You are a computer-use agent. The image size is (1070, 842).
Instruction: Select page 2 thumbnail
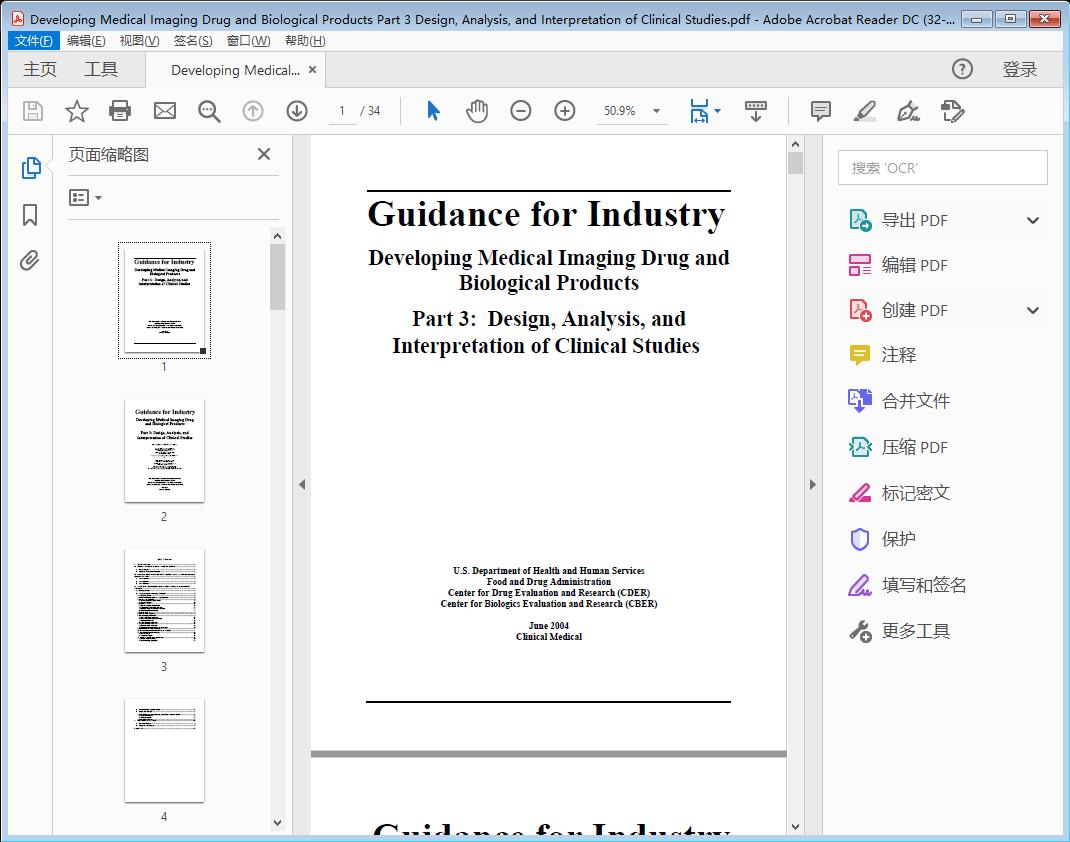(164, 450)
